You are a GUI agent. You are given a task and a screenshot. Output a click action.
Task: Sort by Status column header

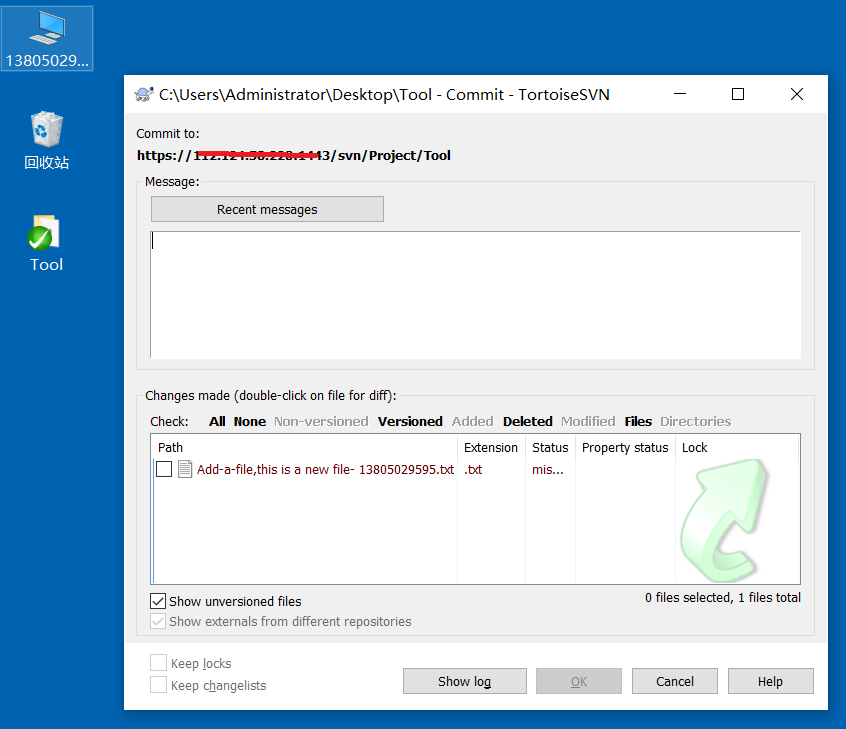point(550,447)
